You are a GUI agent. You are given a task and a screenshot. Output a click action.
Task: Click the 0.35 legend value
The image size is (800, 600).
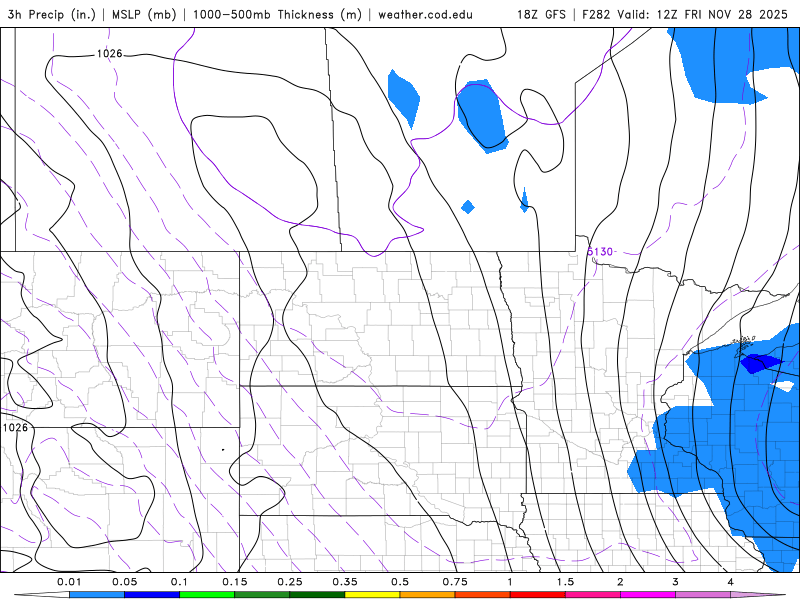click(x=345, y=582)
